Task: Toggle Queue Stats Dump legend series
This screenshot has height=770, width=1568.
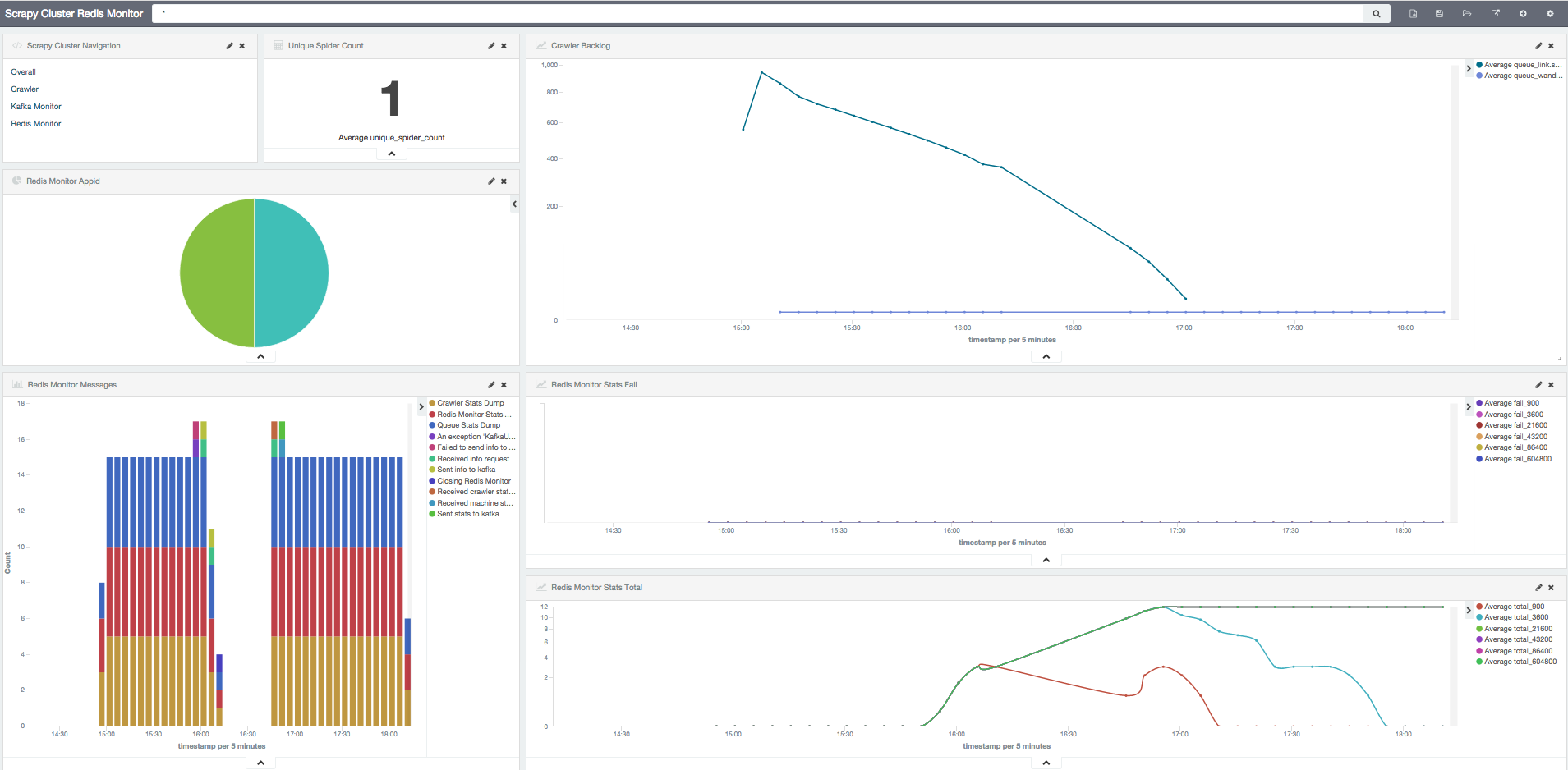Action: pyautogui.click(x=468, y=425)
